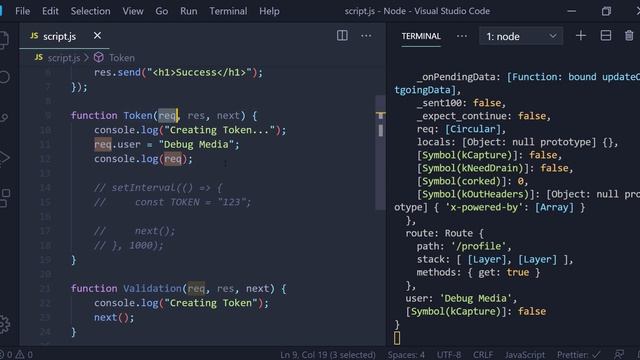Viewport: 640px width, 360px height.
Task: Click 'Ln 9, Col 19' cursor position
Action: (x=328, y=355)
